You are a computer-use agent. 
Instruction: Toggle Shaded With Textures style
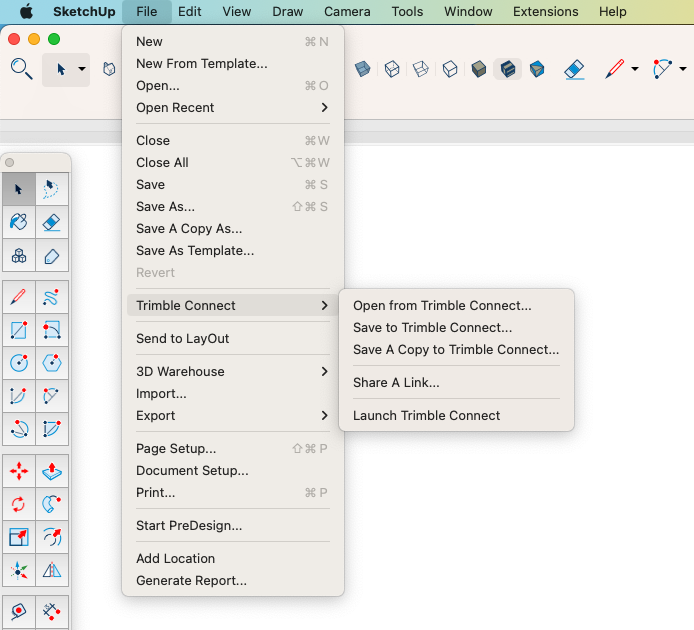coord(508,69)
